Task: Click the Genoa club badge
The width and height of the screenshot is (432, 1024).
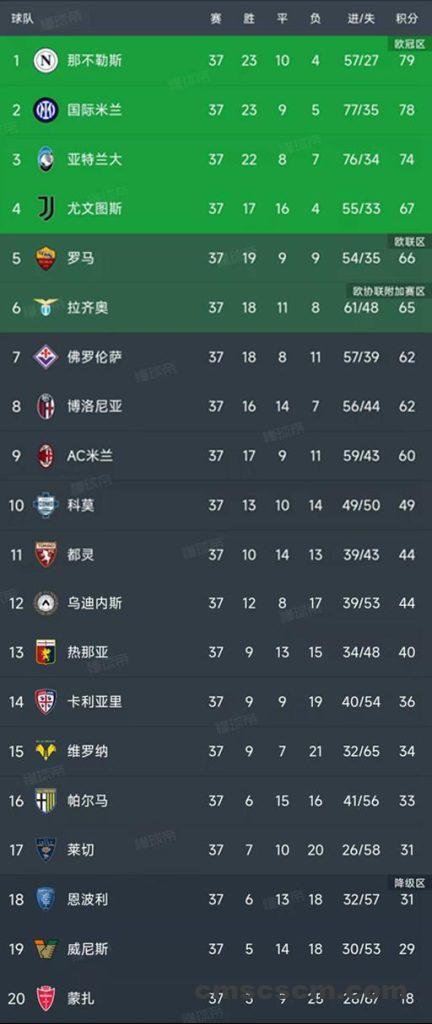Action: point(46,652)
